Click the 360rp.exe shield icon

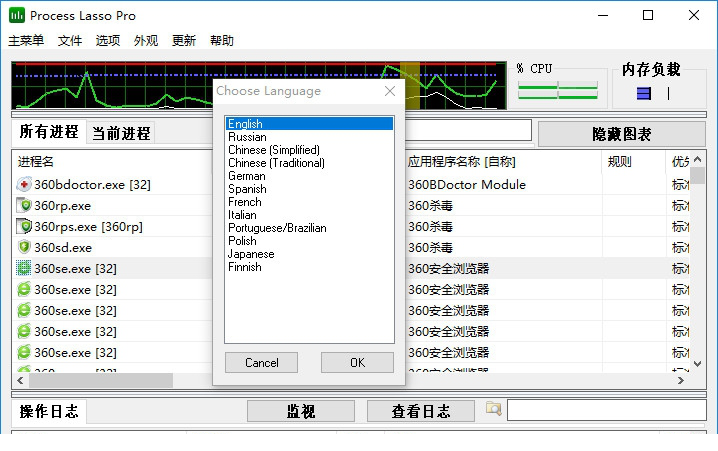(24, 206)
